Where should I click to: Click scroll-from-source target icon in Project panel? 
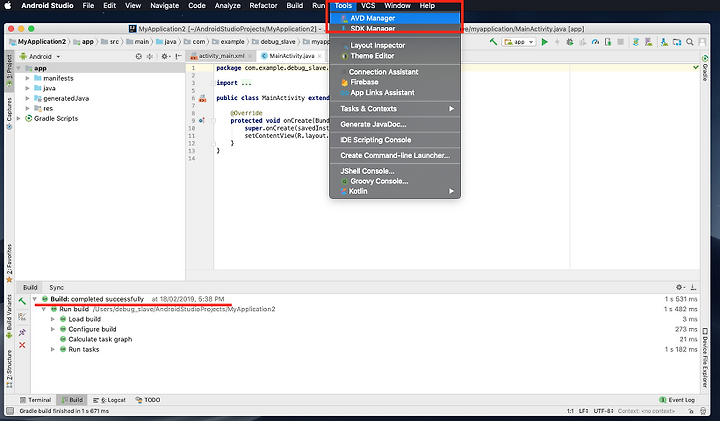click(139, 56)
